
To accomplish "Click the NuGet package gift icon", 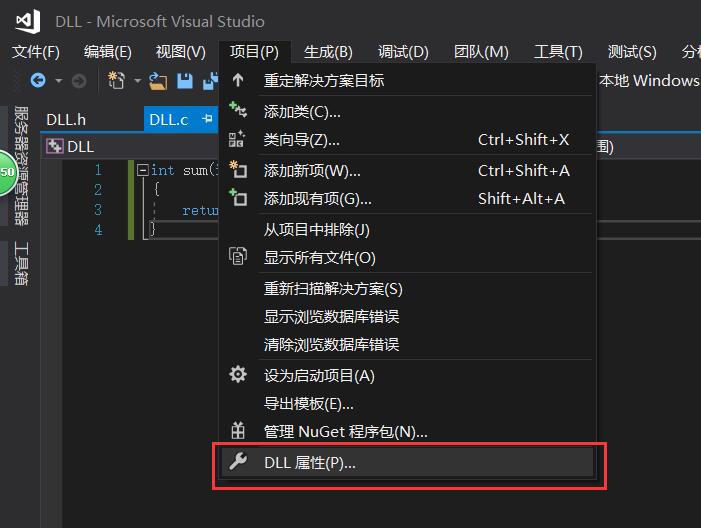I will point(238,431).
